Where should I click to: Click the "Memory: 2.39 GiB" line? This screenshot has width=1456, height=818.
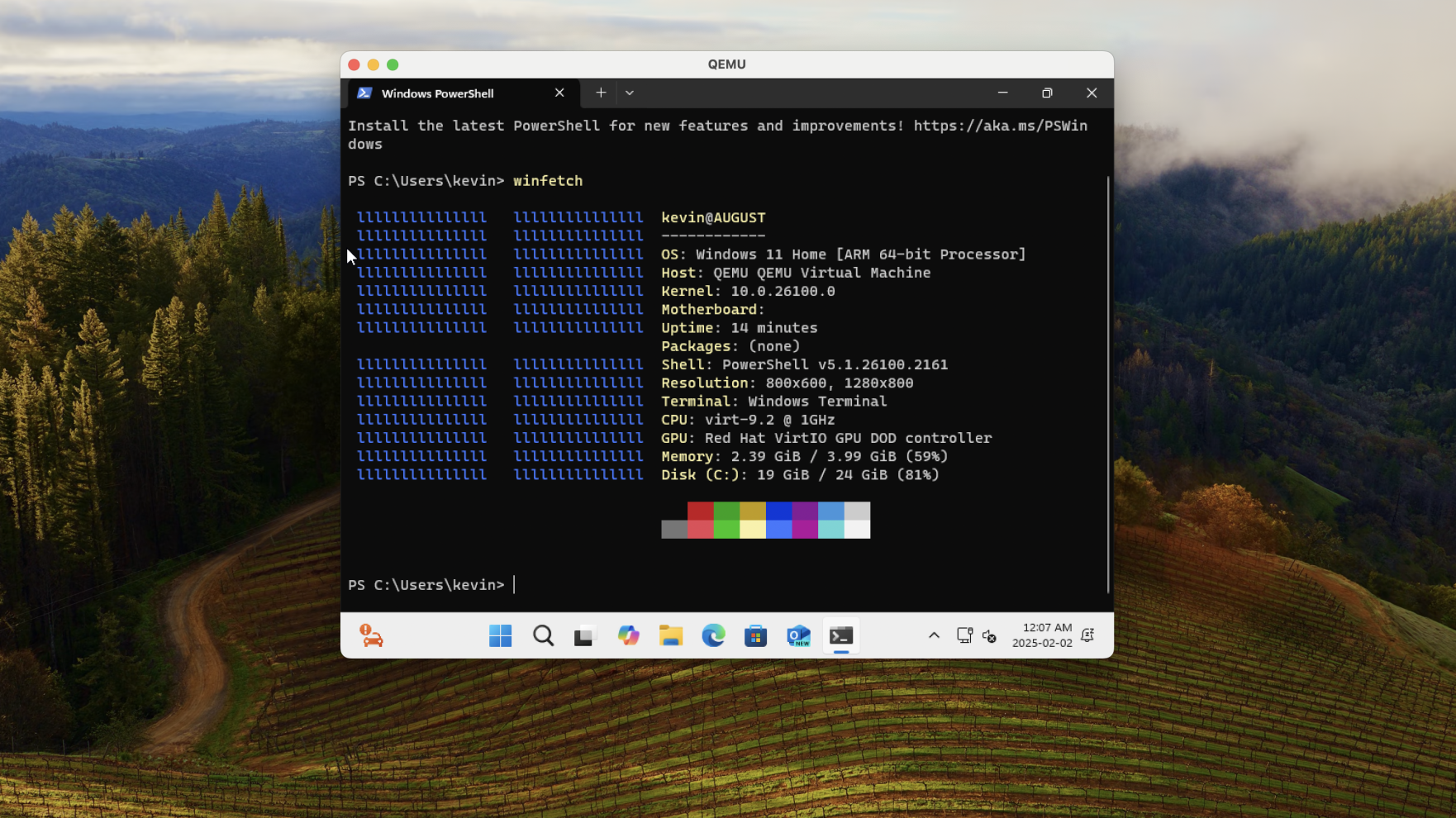(x=805, y=456)
